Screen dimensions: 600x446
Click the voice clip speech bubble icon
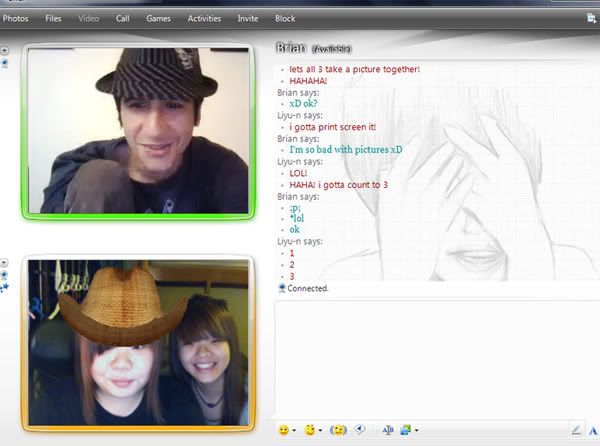pyautogui.click(x=359, y=430)
